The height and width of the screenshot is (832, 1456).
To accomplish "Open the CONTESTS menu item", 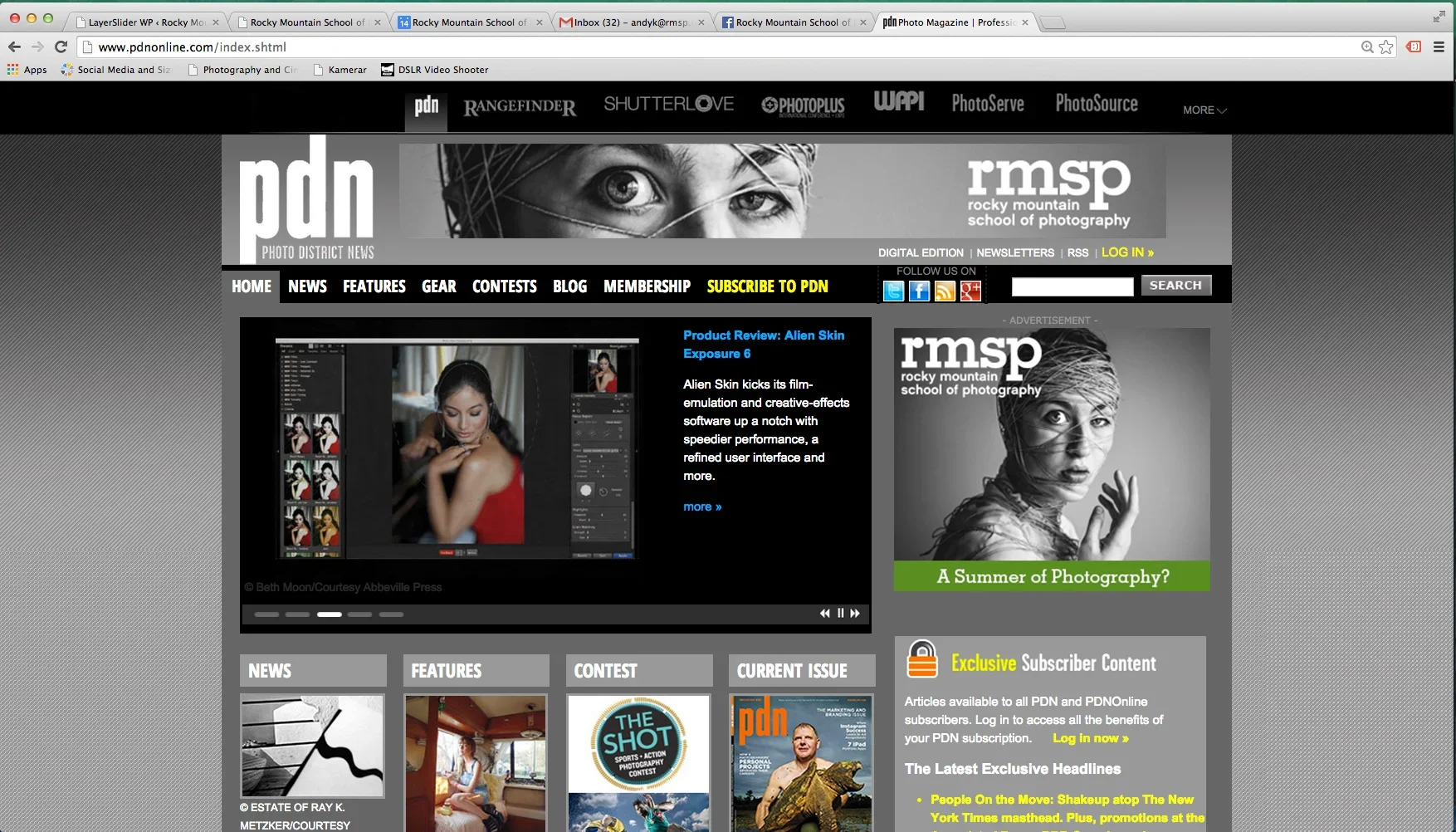I will (x=505, y=286).
